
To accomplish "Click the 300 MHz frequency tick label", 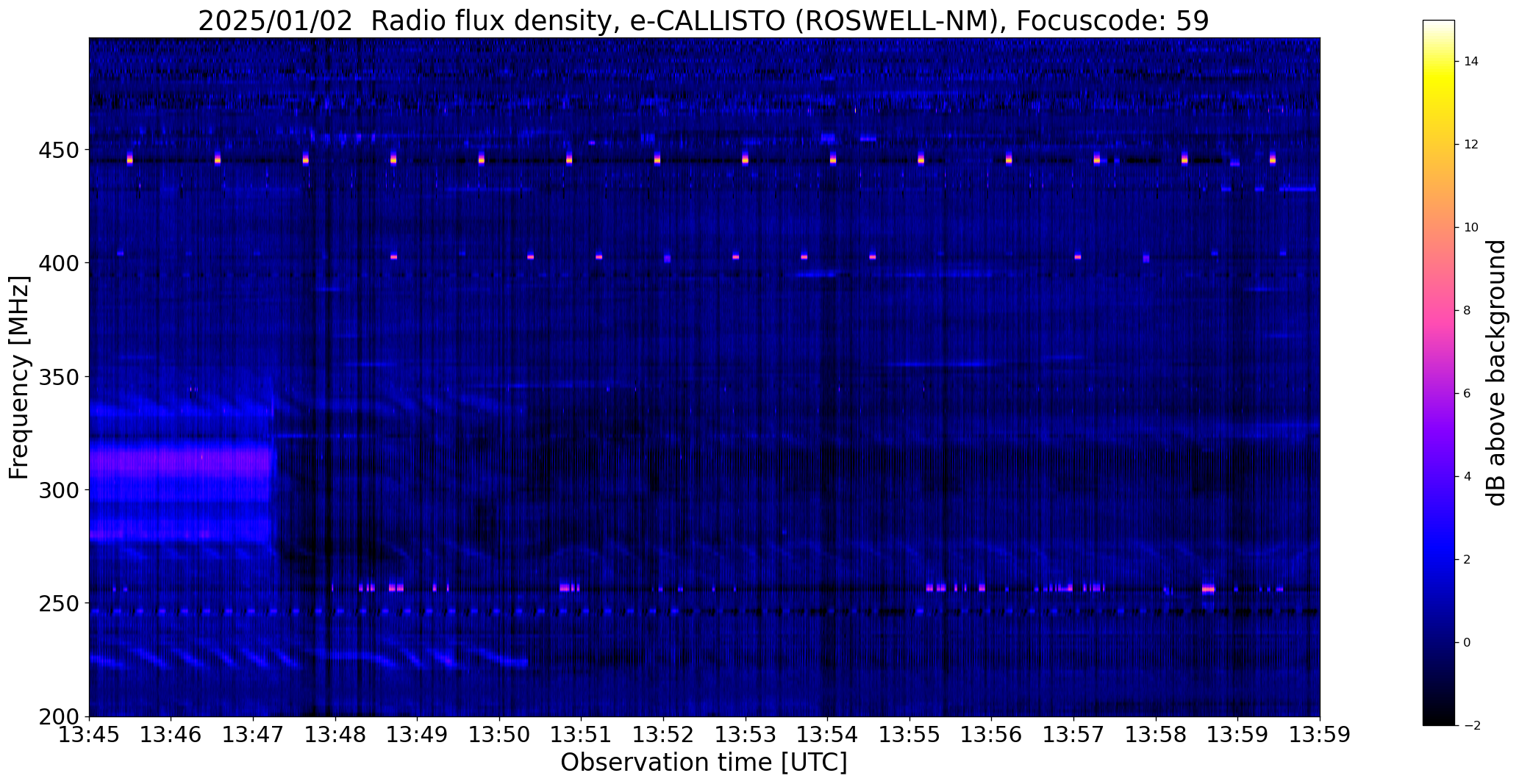I will (x=58, y=490).
